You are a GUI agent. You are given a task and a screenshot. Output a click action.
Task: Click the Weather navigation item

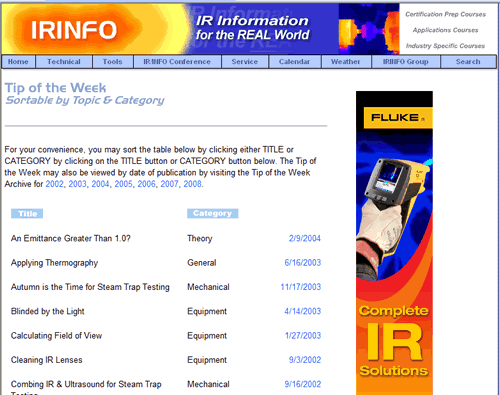(x=346, y=62)
